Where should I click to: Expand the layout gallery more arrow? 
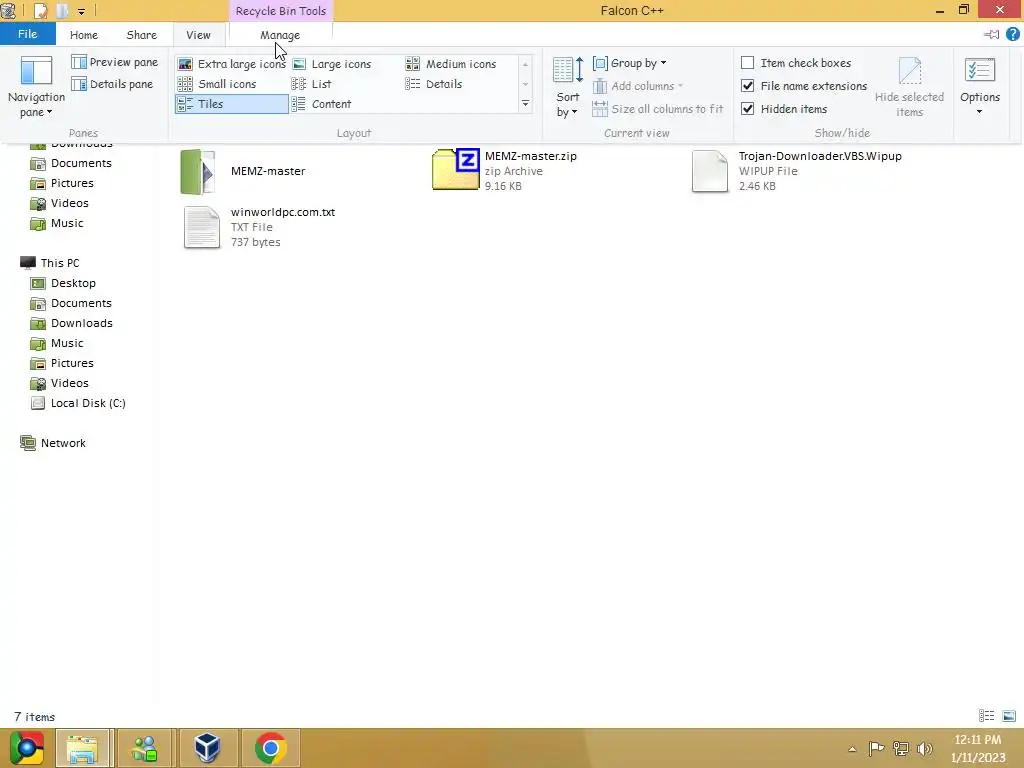pos(525,104)
